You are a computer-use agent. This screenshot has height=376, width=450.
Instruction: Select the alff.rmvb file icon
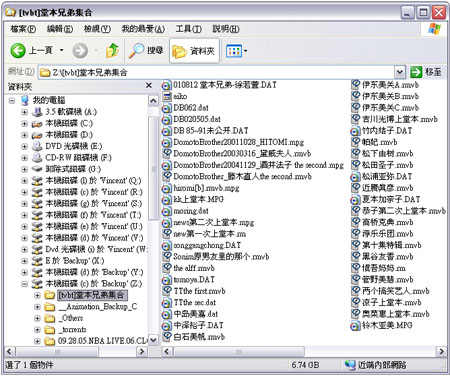coord(166,268)
